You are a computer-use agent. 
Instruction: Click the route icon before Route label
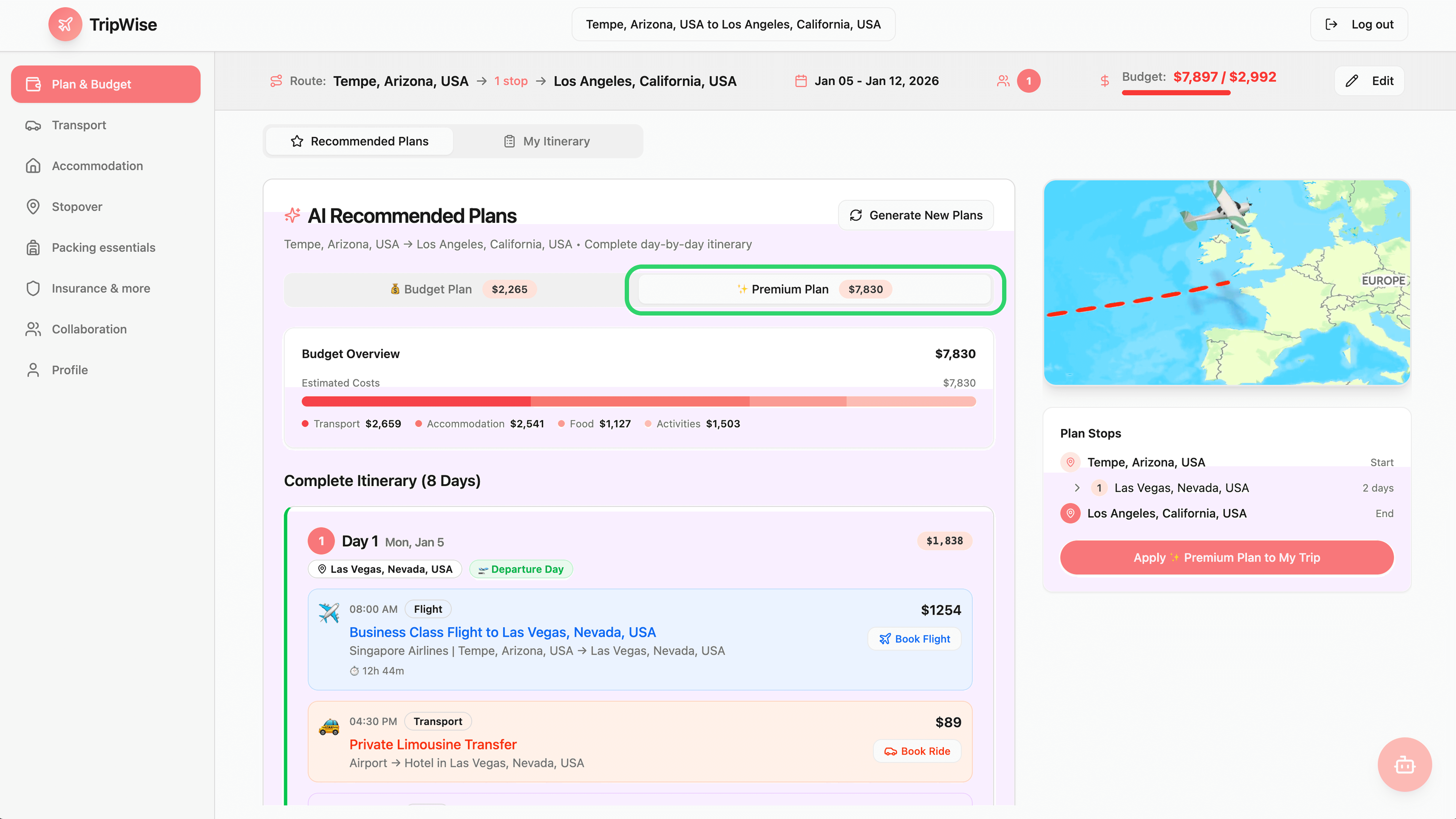(276, 81)
